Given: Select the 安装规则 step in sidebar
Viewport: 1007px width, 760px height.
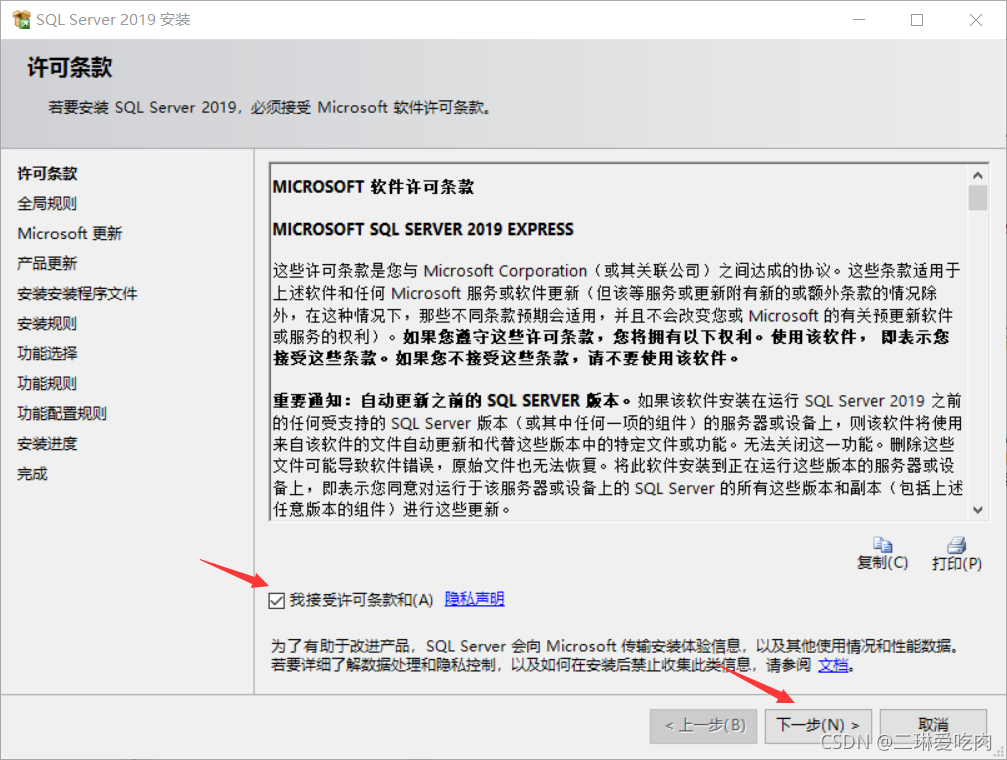Looking at the screenshot, I should [47, 324].
